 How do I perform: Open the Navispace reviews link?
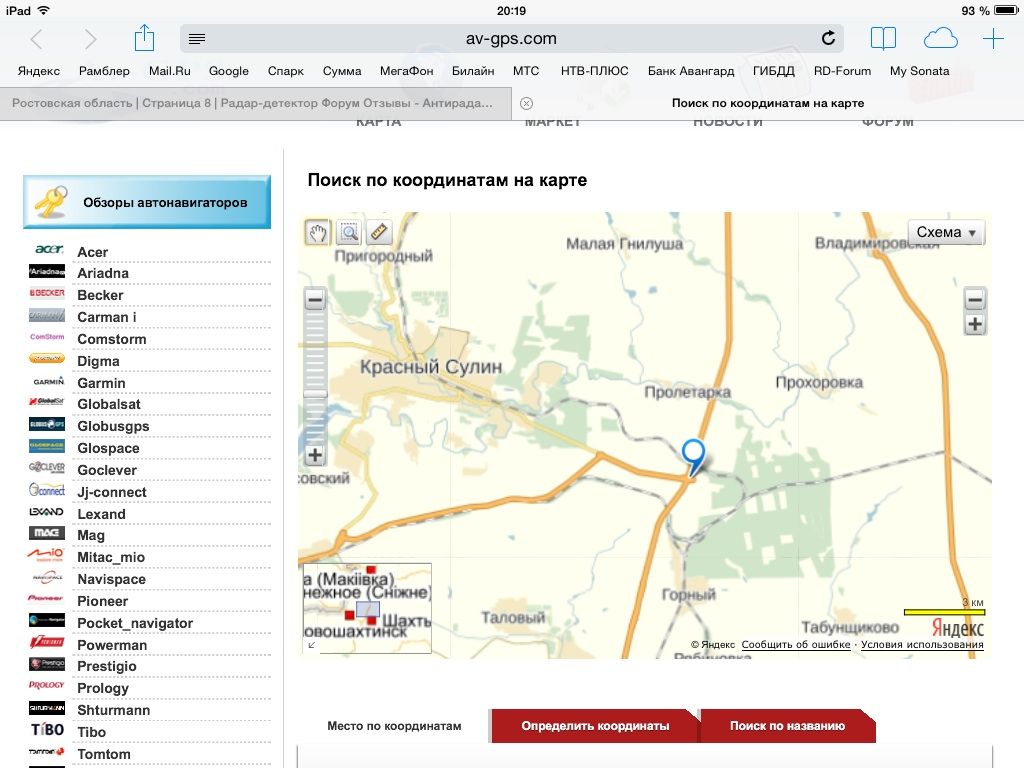click(112, 579)
